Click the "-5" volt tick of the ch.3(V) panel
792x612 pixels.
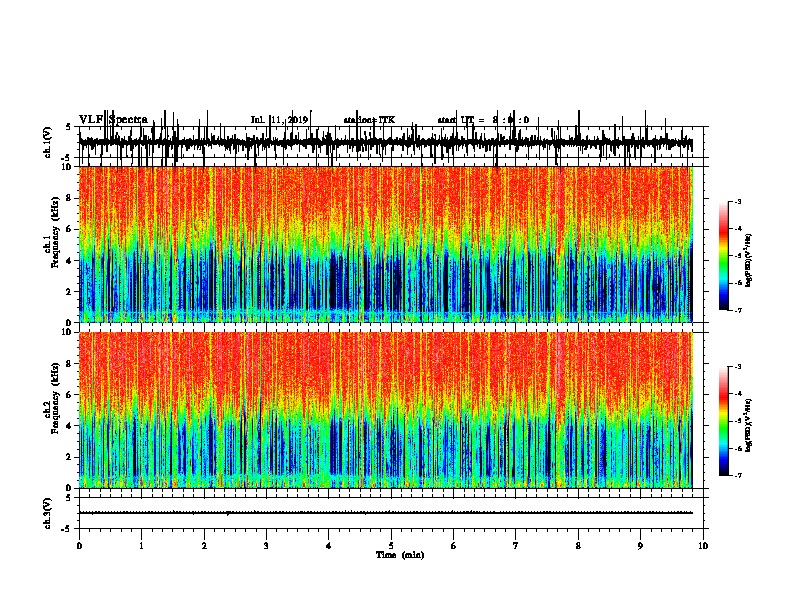67,529
